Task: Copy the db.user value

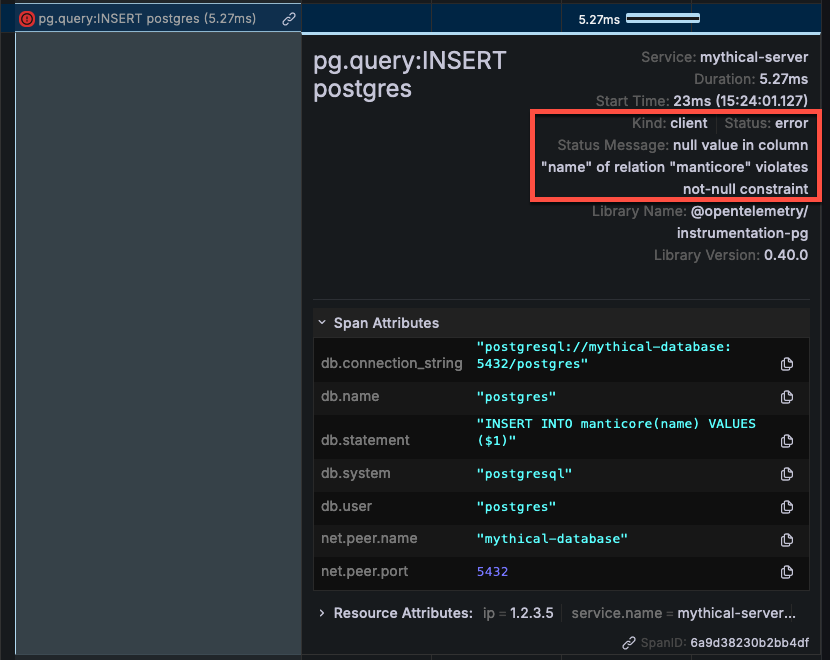Action: click(787, 507)
